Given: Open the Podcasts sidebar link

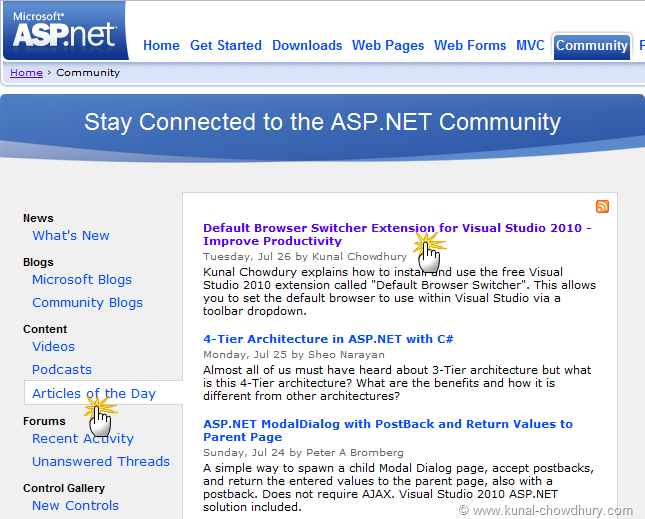Looking at the screenshot, I should click(62, 370).
